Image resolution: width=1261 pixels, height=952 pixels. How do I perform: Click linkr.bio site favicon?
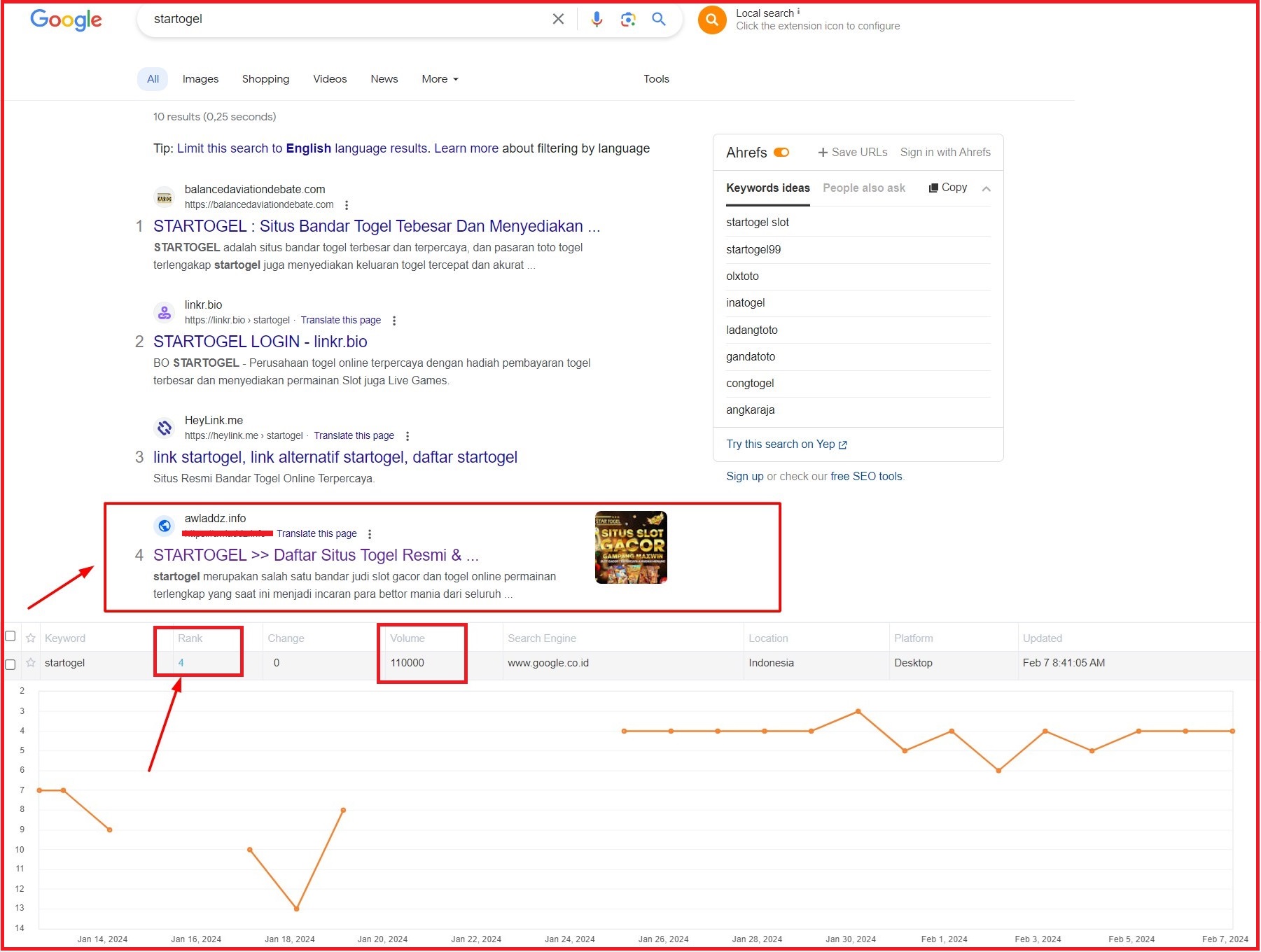coord(165,313)
